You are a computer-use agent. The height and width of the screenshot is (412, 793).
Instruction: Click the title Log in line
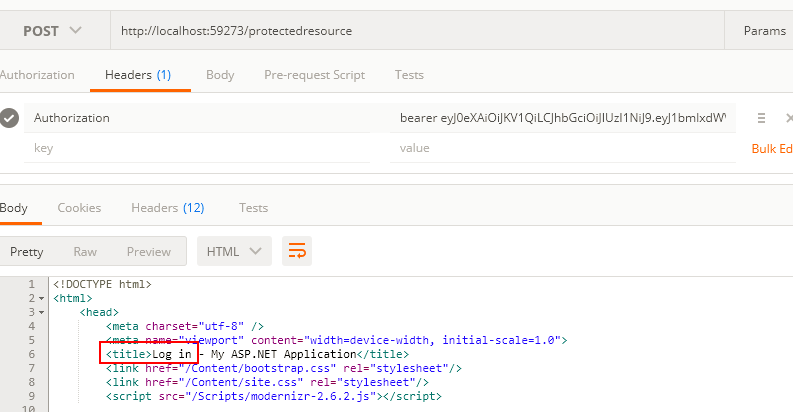coord(257,354)
